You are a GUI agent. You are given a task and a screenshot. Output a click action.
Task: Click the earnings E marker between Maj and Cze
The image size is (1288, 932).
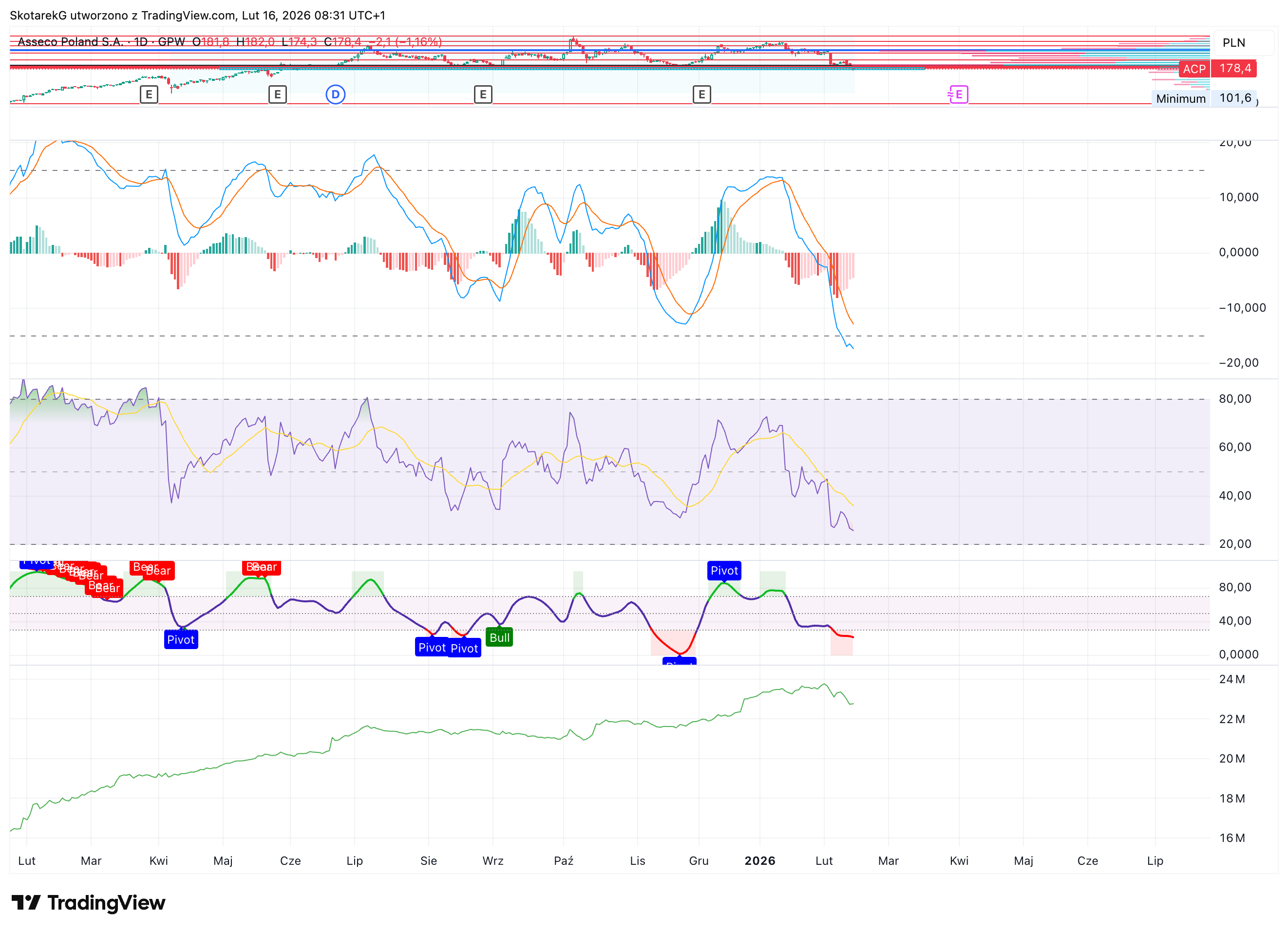coord(277,94)
